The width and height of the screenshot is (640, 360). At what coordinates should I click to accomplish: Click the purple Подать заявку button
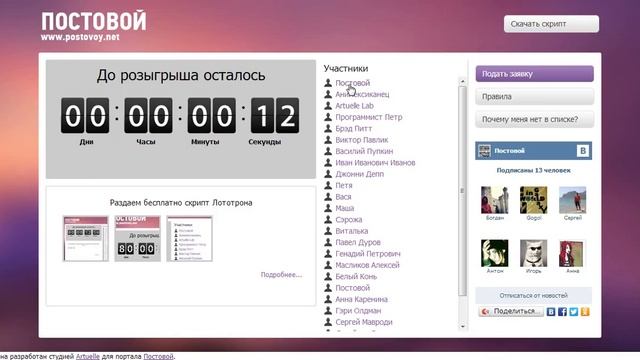click(534, 74)
